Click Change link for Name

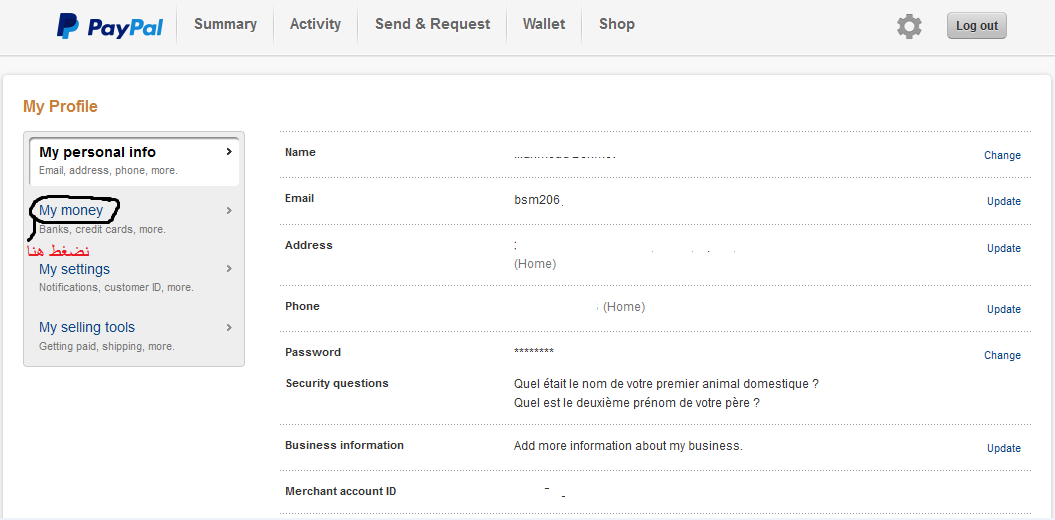click(1002, 155)
